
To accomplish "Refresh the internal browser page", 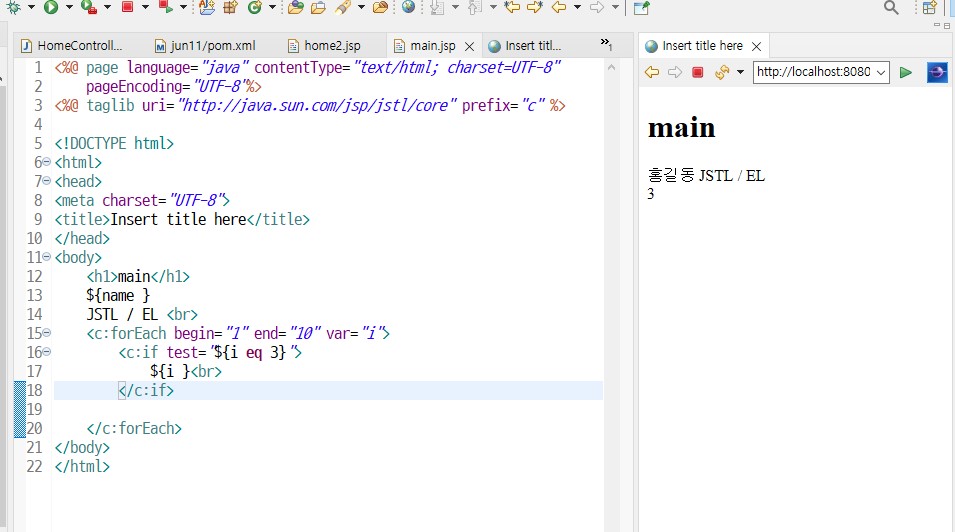I will [x=722, y=73].
